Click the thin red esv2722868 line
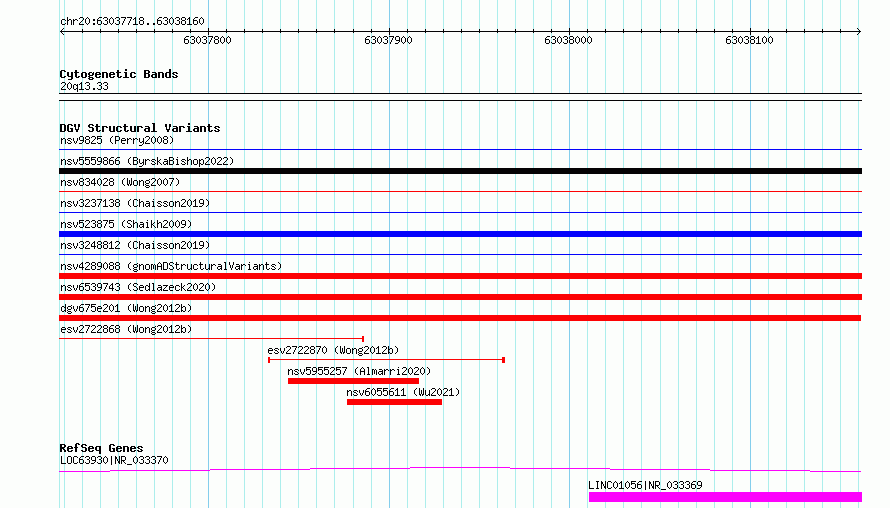Image resolution: width=890 pixels, height=508 pixels. point(211,339)
